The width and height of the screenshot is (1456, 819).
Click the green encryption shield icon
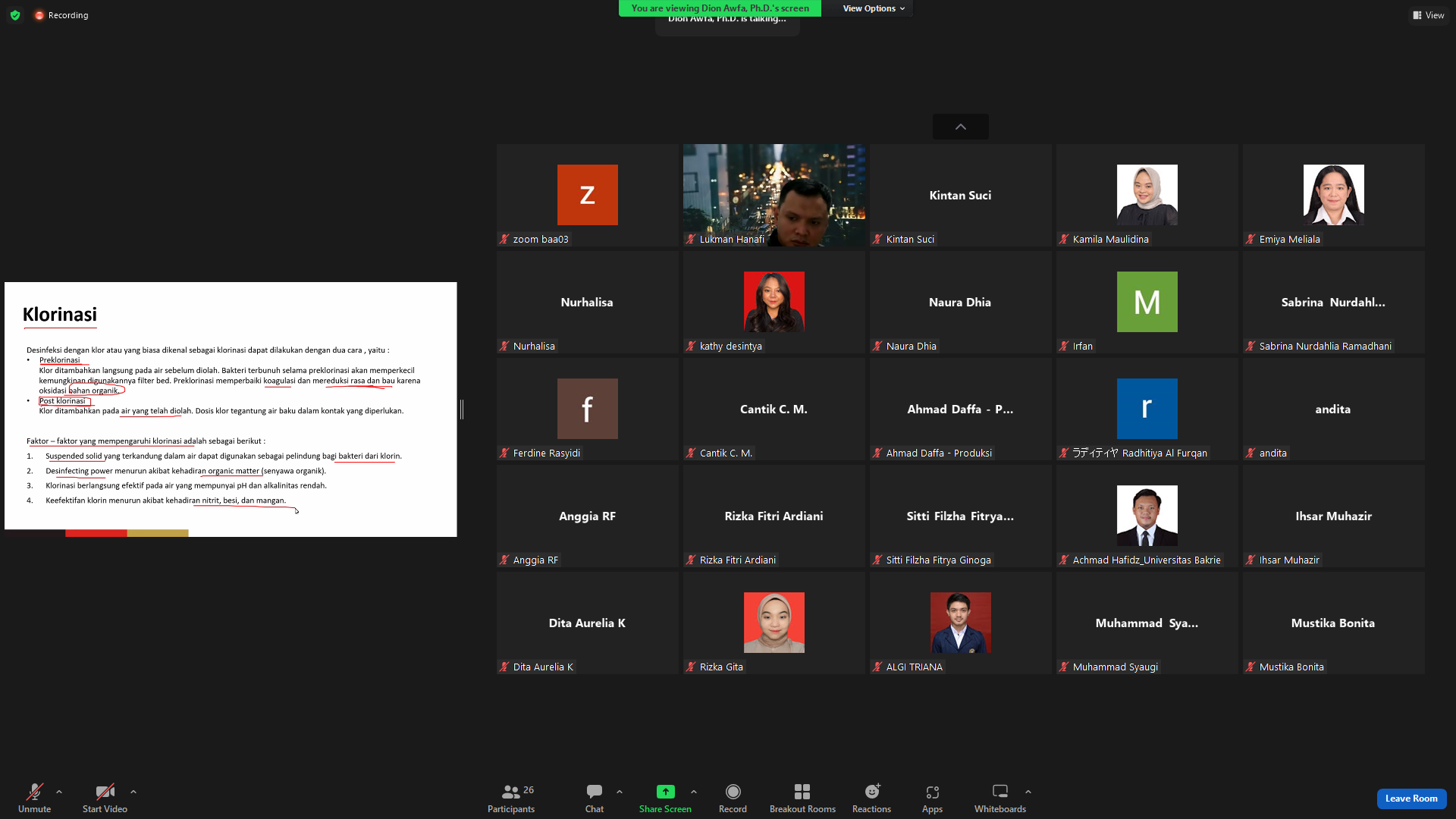15,15
